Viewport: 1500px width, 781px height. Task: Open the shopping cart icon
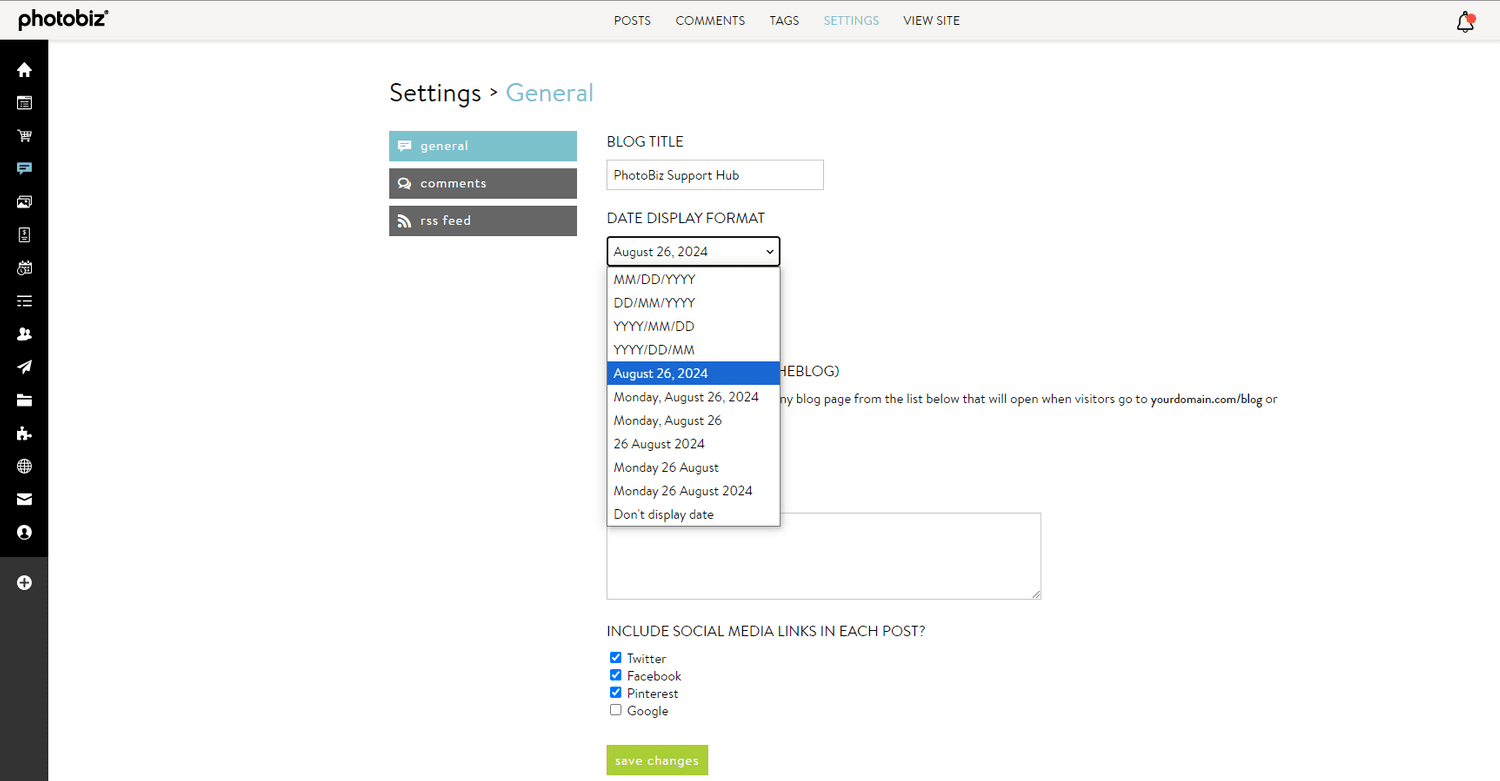24,136
